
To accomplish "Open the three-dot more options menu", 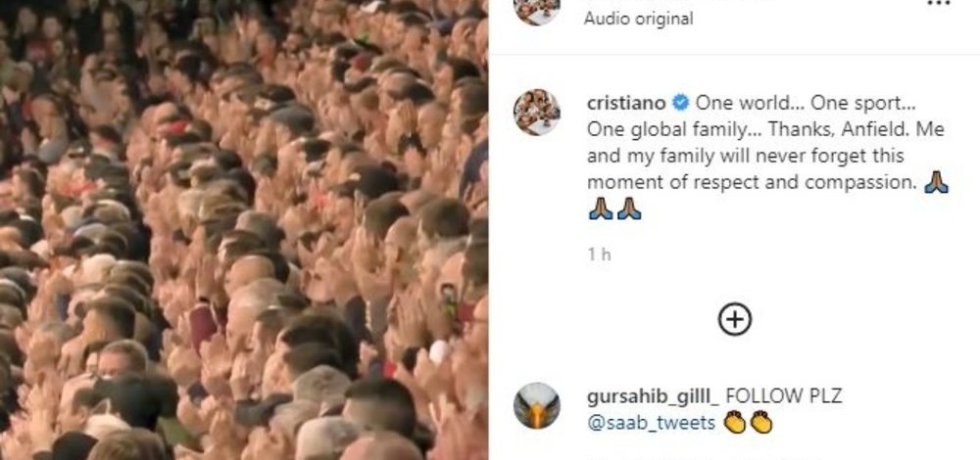I will tap(938, 4).
